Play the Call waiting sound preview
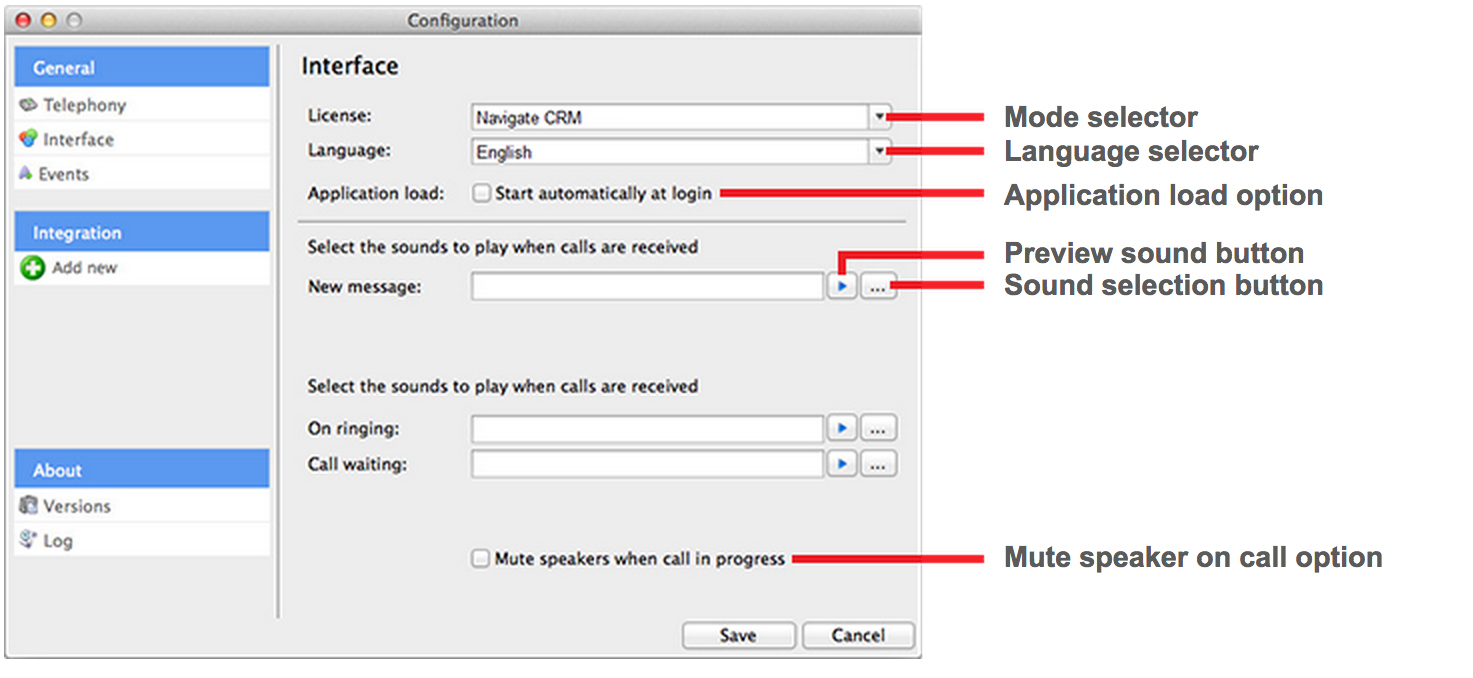This screenshot has height=678, width=1473. (842, 464)
